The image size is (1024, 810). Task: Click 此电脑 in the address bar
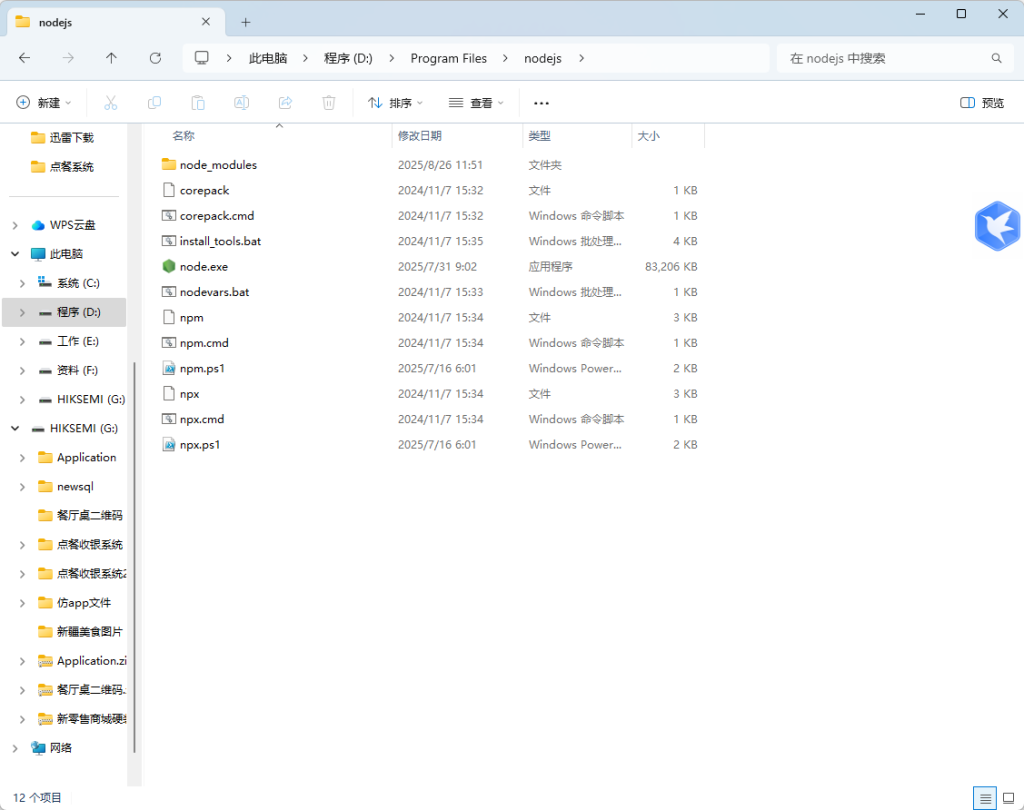tap(268, 58)
